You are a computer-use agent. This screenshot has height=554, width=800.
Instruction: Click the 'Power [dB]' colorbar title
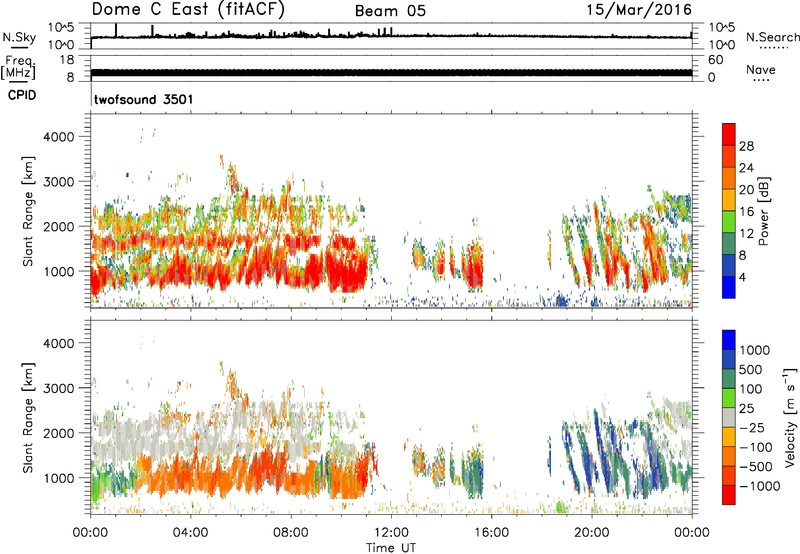pyautogui.click(x=763, y=211)
